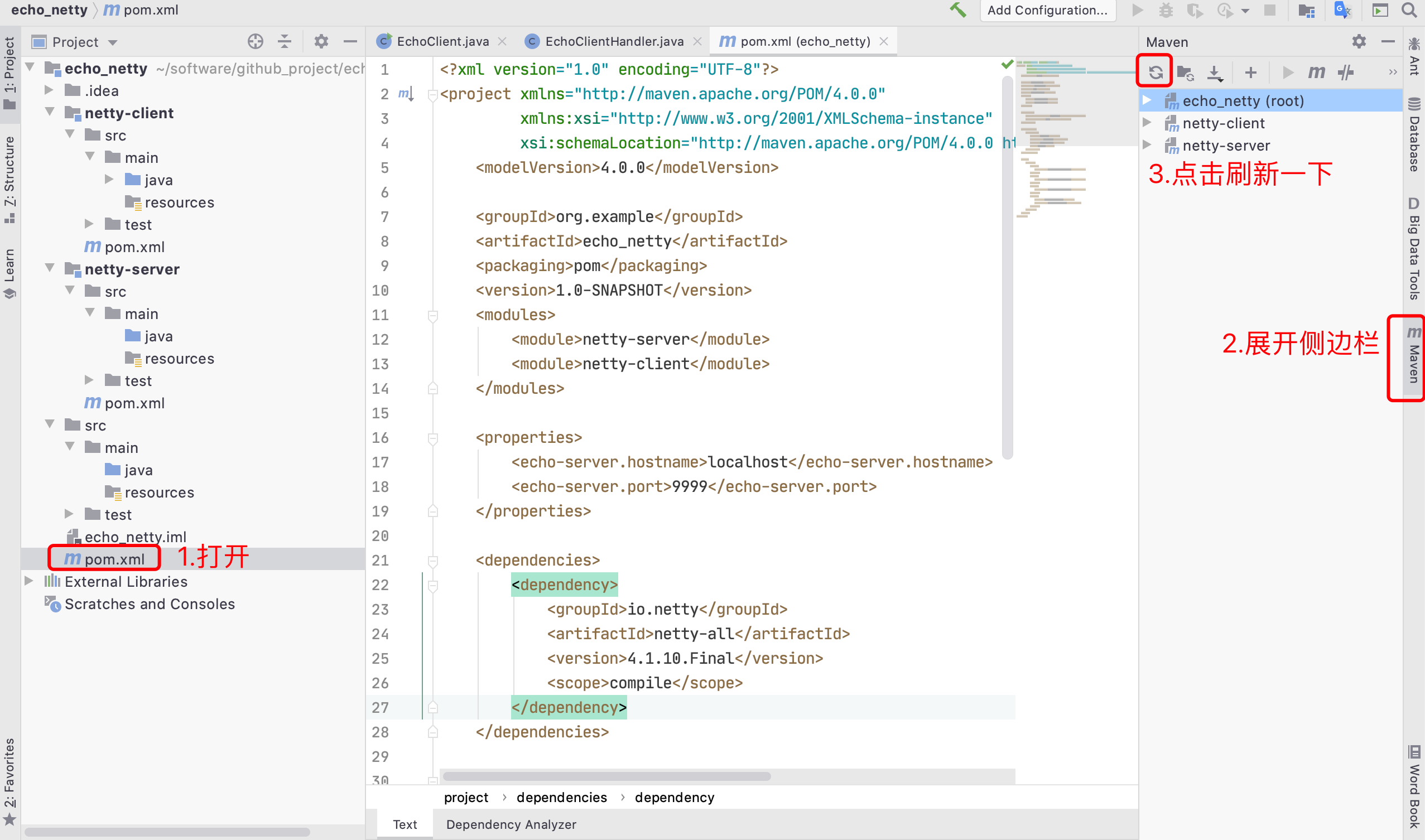Toggle Learn side tool button
Image resolution: width=1425 pixels, height=840 pixels.
point(9,273)
